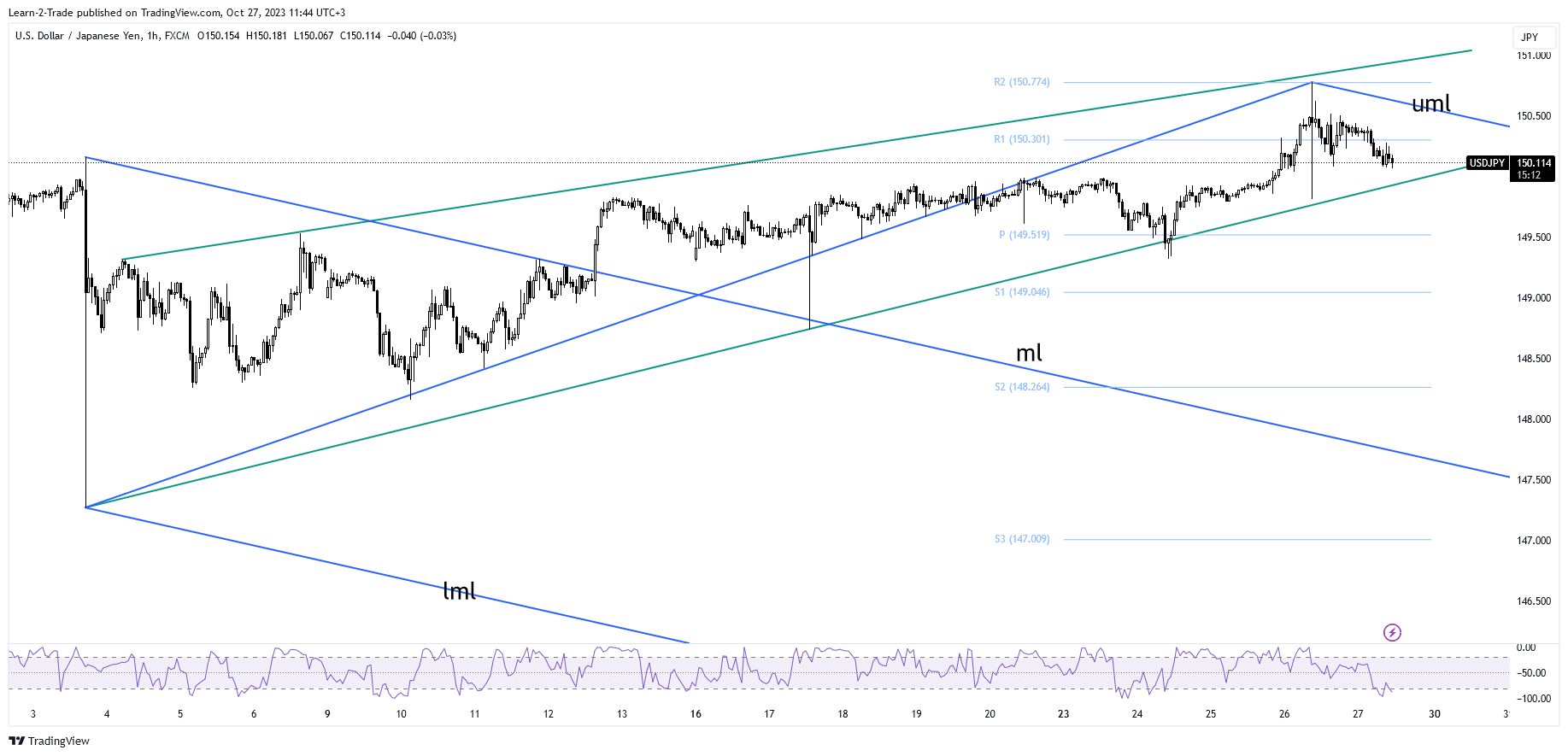Click the USDJPY price label tag
Viewport: 1568px width, 756px height.
click(1487, 163)
